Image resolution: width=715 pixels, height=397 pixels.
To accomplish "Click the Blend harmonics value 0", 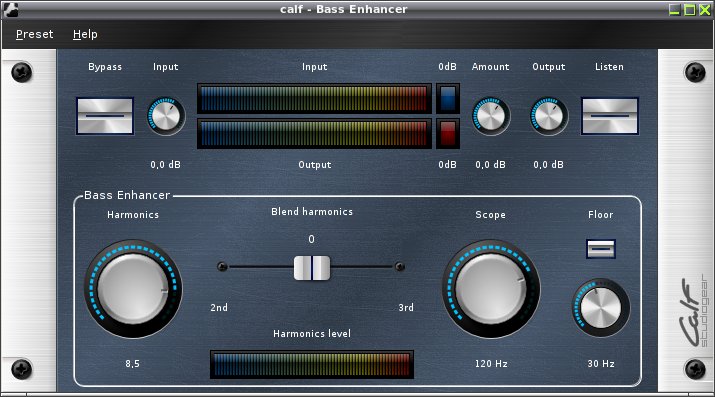I will point(311,239).
